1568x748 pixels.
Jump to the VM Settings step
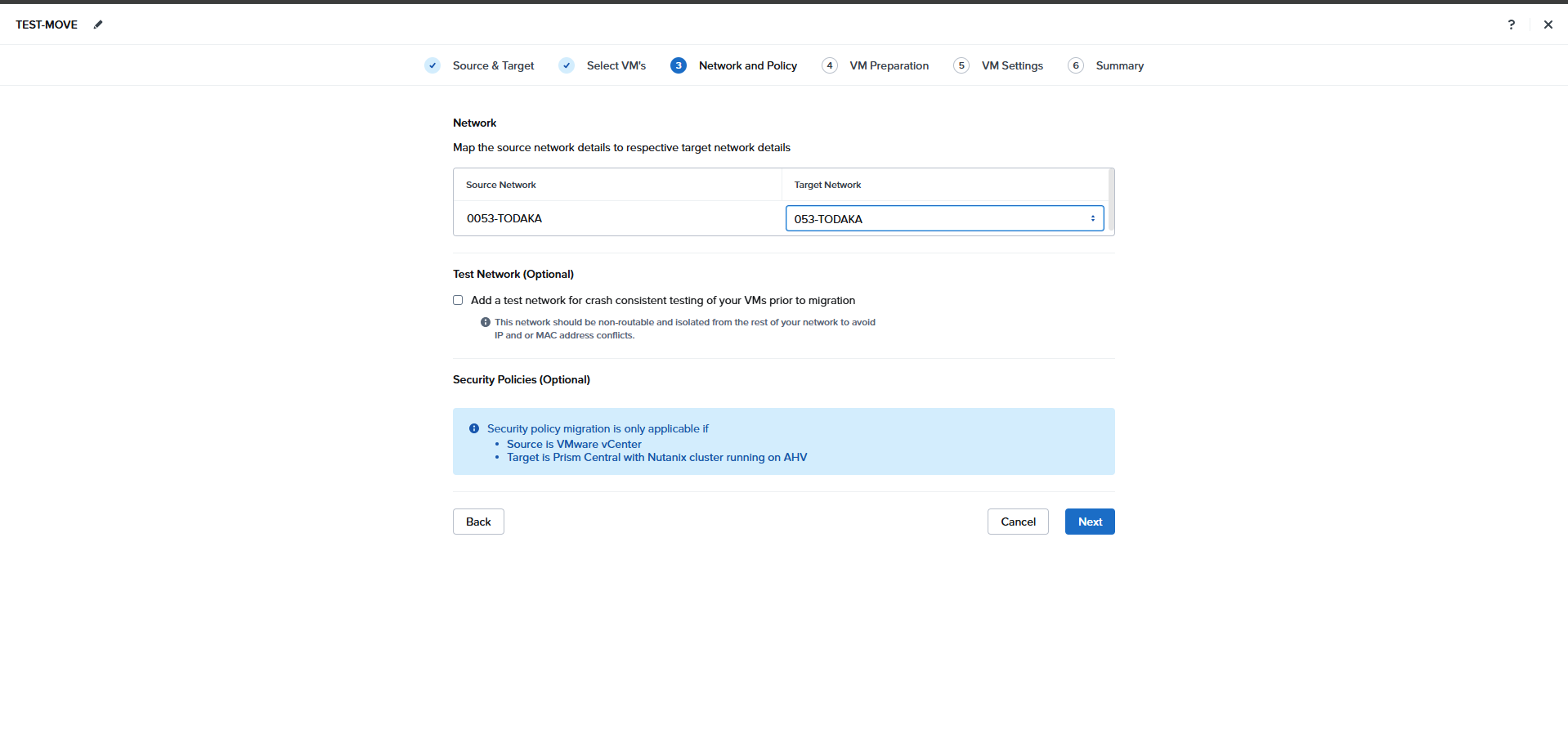[x=1012, y=65]
